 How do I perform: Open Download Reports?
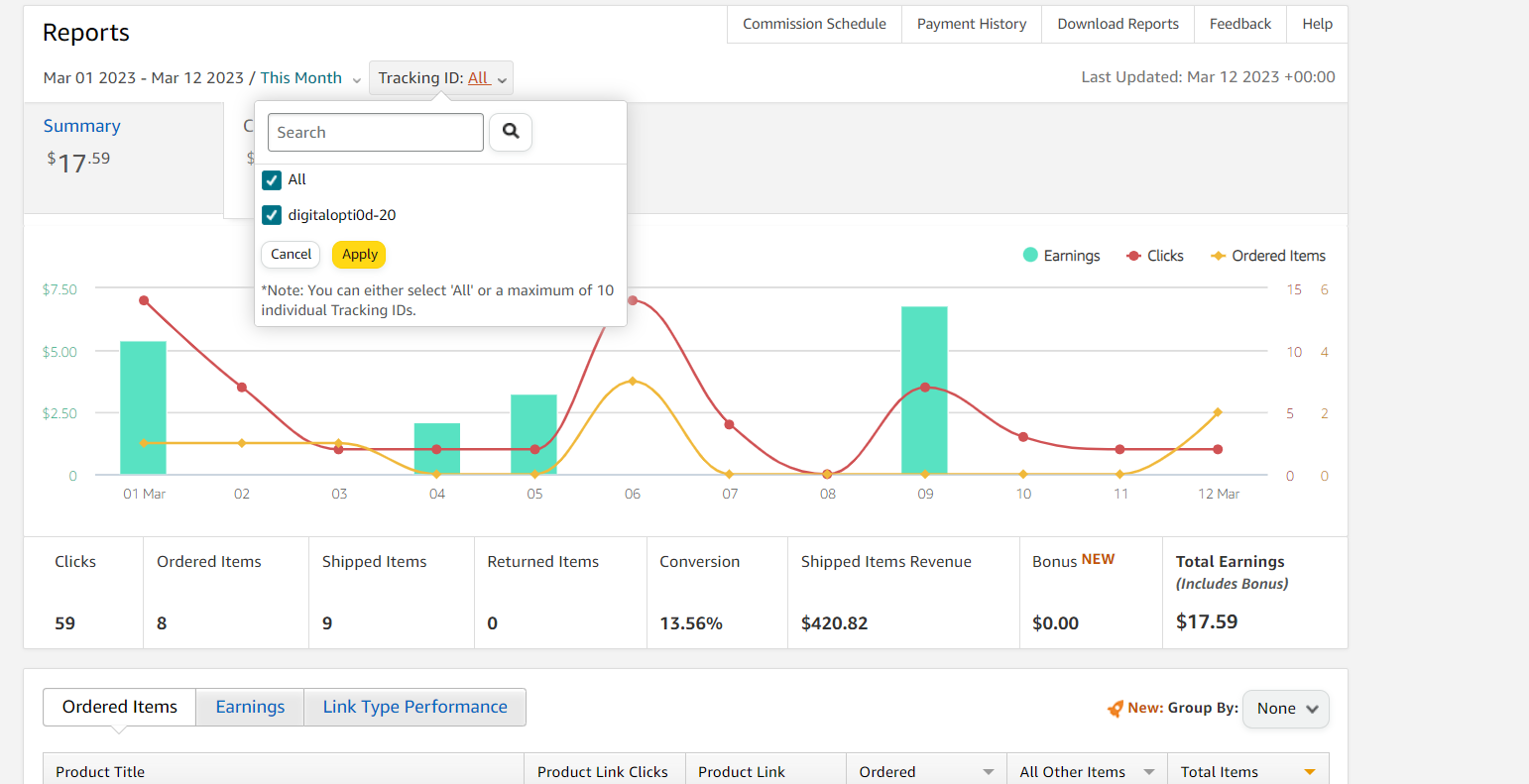1117,24
